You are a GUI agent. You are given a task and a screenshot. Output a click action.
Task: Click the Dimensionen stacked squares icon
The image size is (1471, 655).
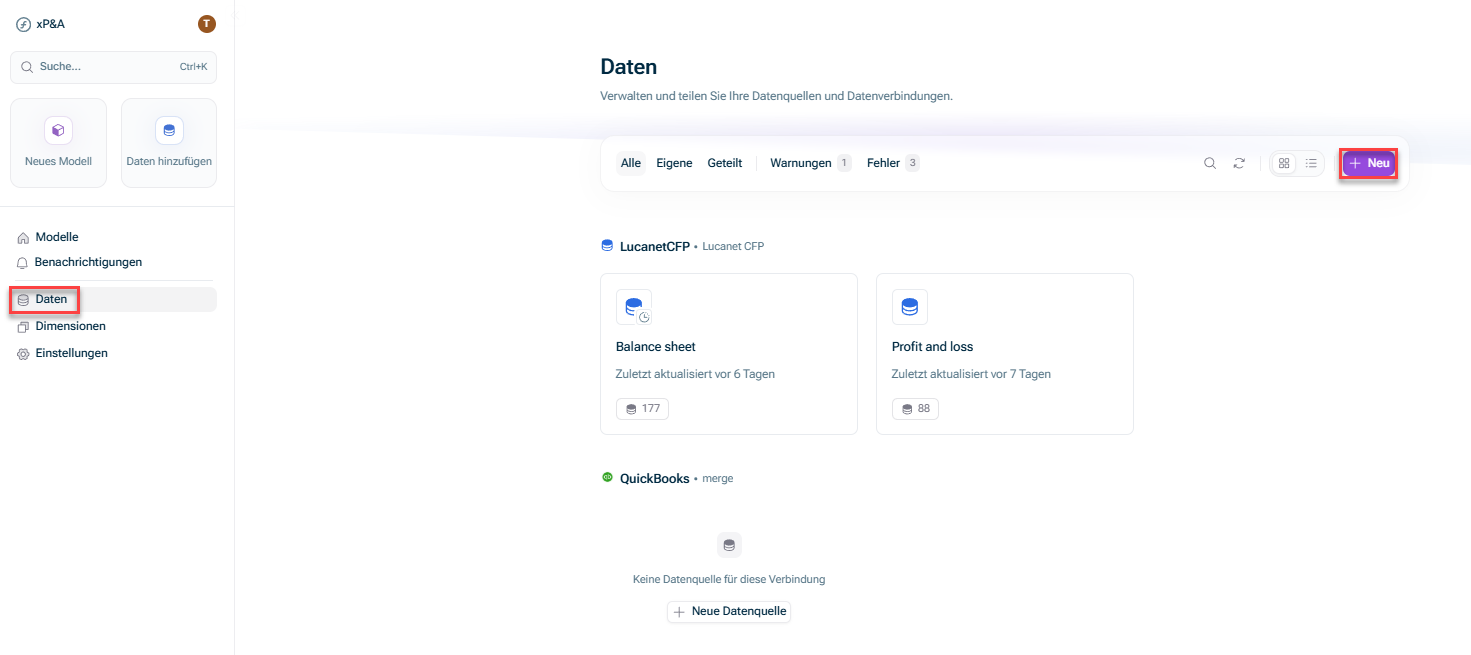point(24,327)
